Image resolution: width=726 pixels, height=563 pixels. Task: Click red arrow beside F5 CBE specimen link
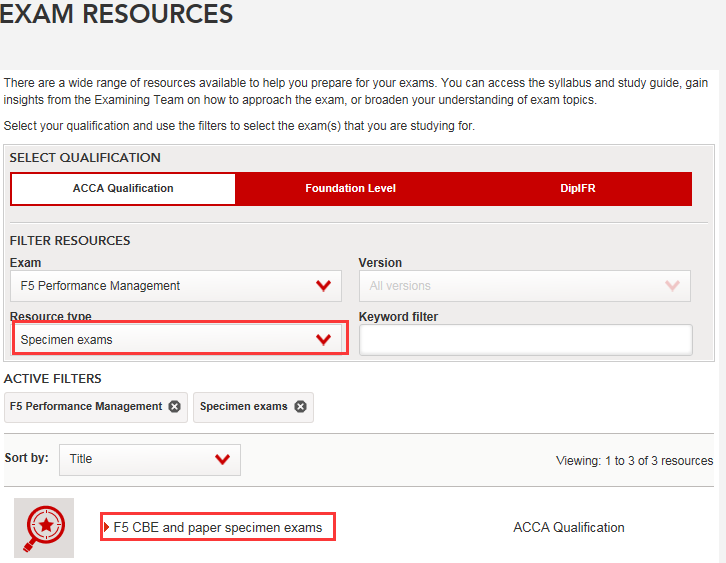(107, 527)
